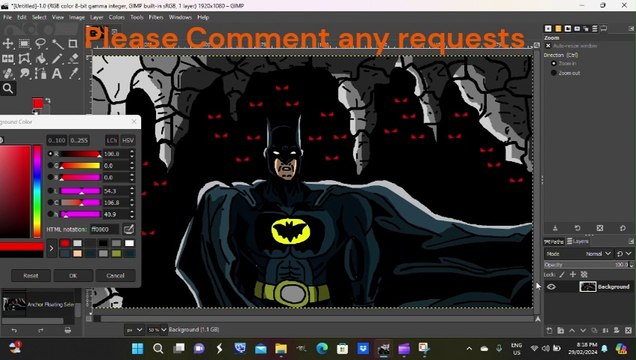This screenshot has width=636, height=360.
Task: Select the Free Select lasso tool
Action: (x=40, y=43)
